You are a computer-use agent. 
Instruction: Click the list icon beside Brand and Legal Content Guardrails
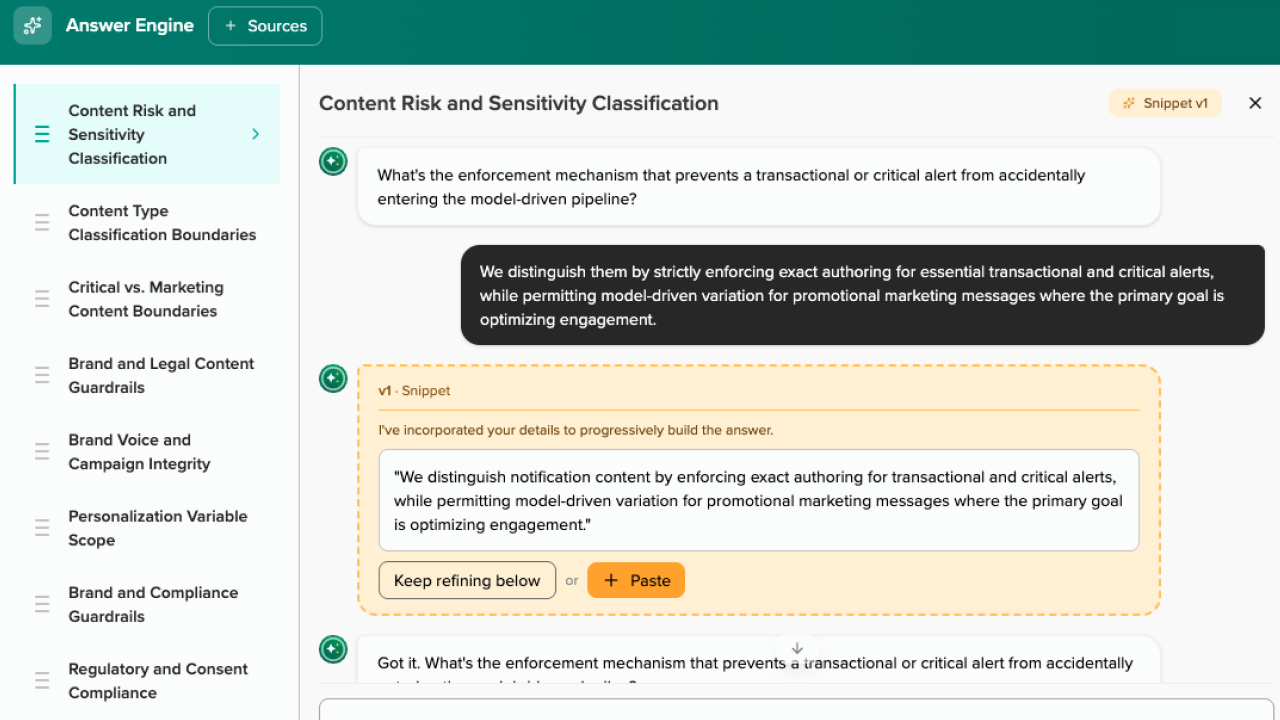click(x=42, y=375)
